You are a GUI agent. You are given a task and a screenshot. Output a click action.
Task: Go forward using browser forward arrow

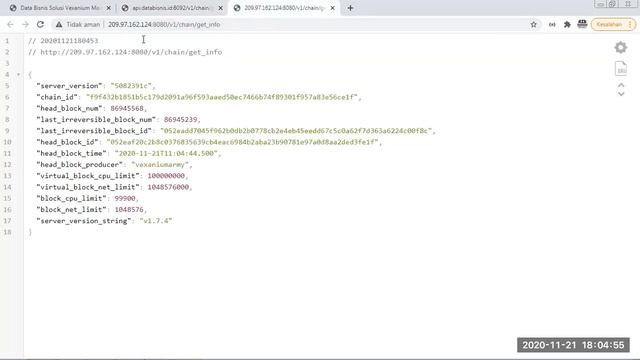point(25,24)
